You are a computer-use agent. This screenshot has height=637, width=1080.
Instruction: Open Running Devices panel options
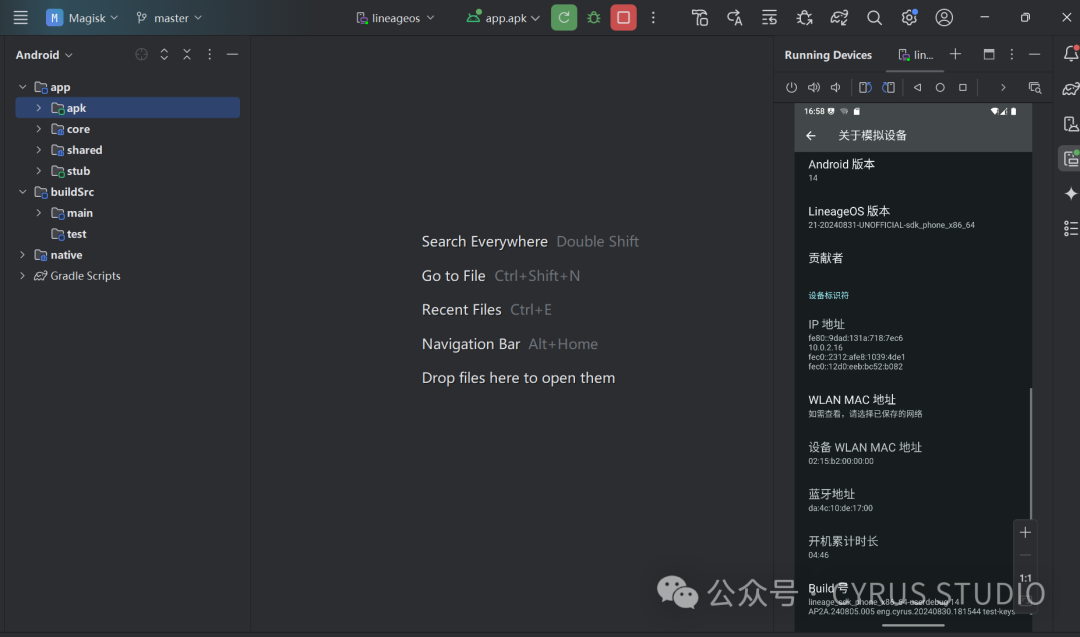tap(1012, 54)
